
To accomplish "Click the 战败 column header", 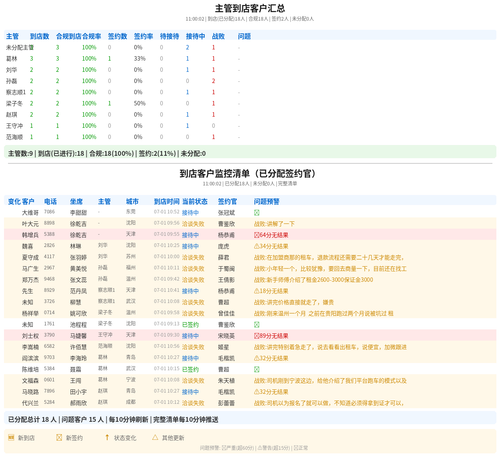I will pyautogui.click(x=218, y=36).
